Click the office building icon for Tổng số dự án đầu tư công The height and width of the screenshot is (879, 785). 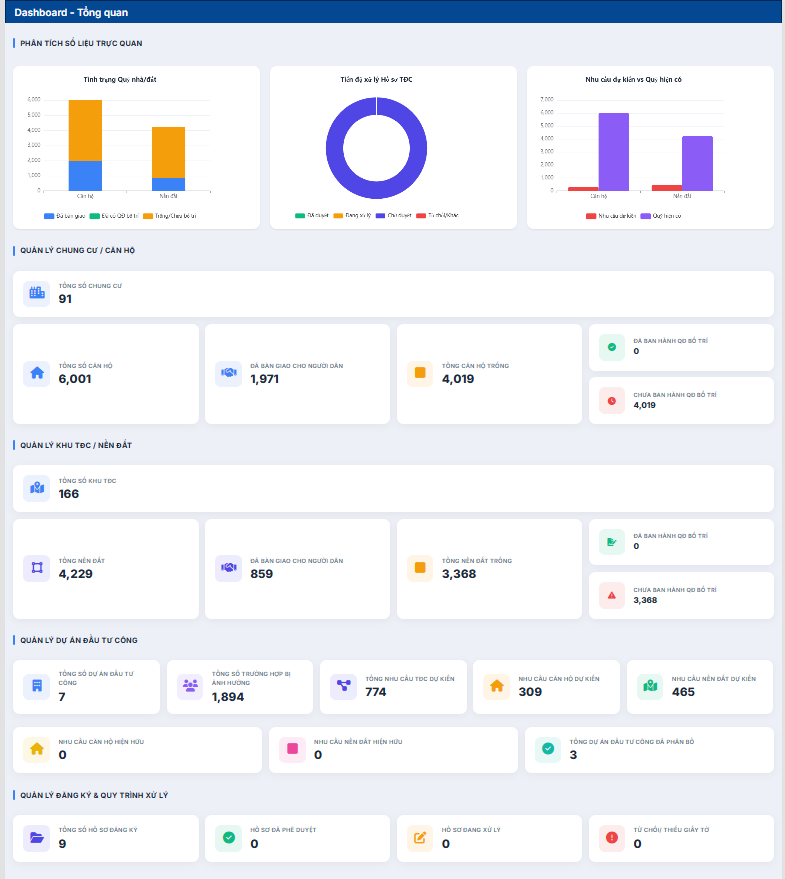37,686
